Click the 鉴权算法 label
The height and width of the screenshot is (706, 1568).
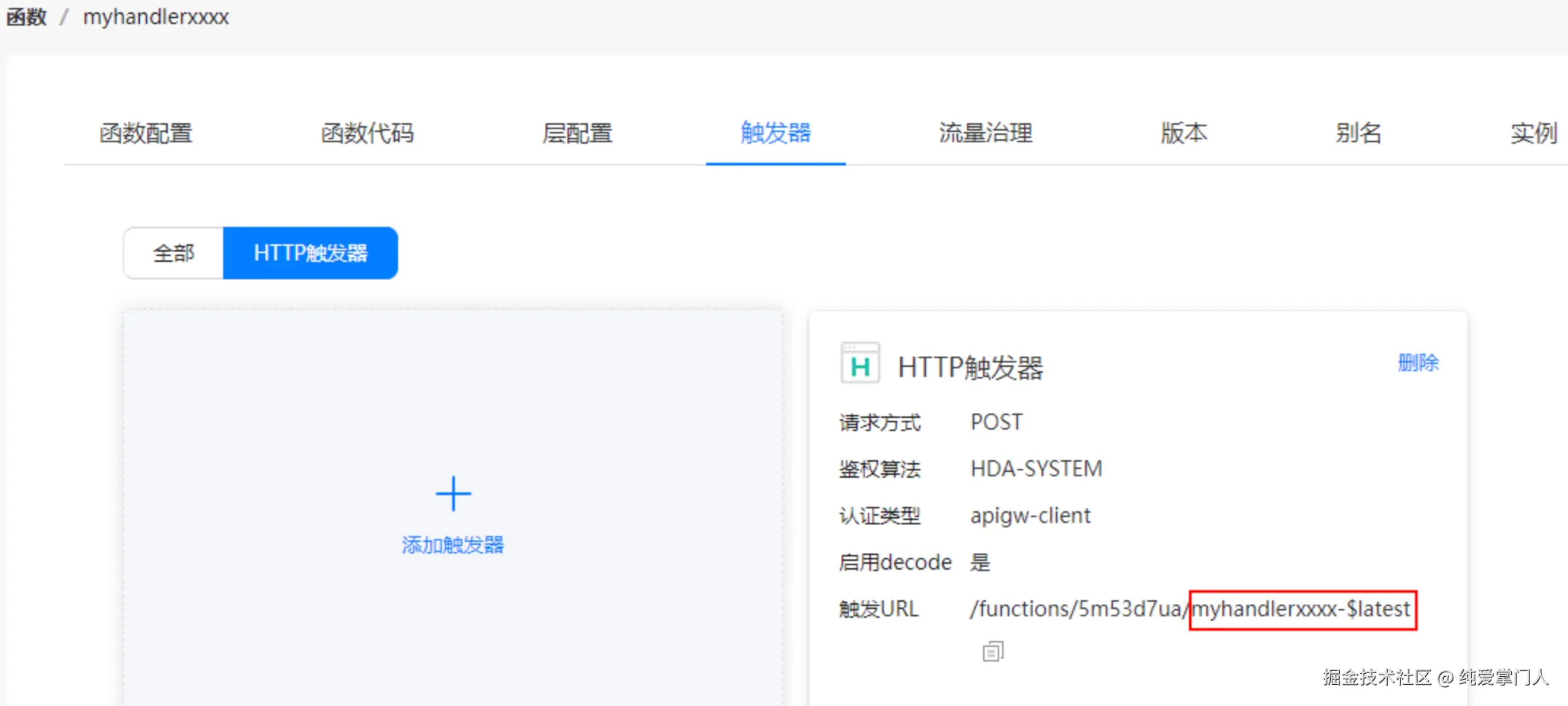pos(880,468)
